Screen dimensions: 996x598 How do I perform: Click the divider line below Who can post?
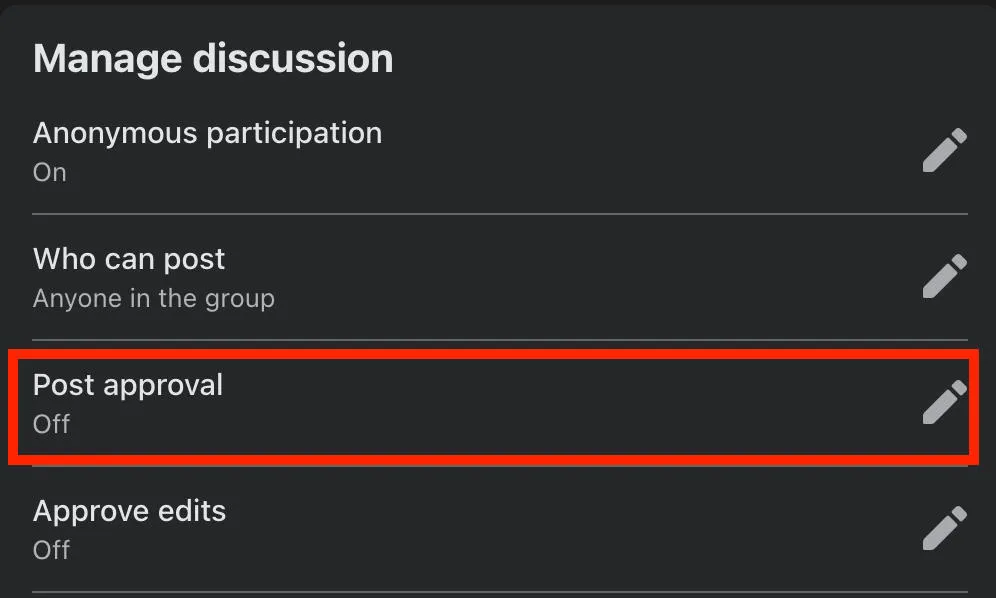point(500,340)
